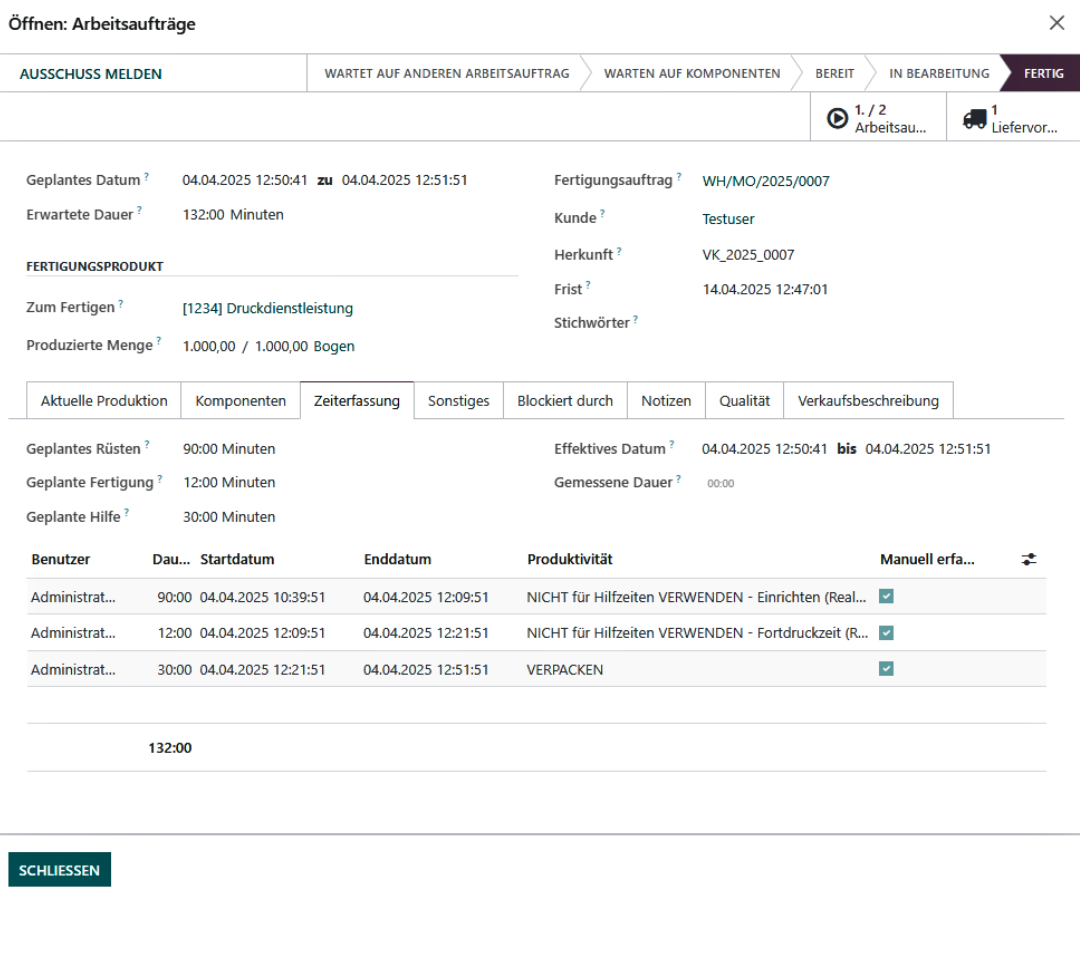
Task: Open column options via the sliders icon
Action: [1029, 559]
